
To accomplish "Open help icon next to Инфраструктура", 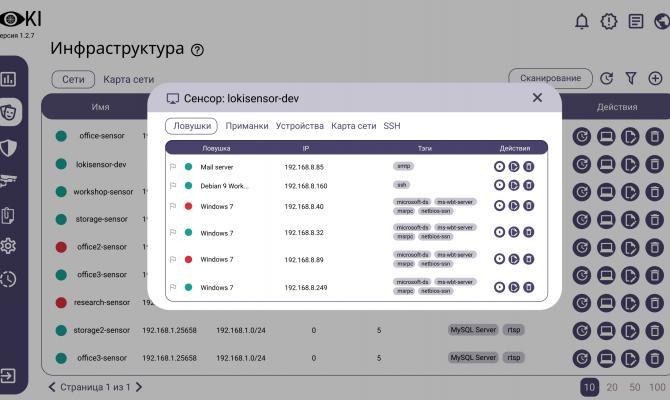I will pos(197,50).
